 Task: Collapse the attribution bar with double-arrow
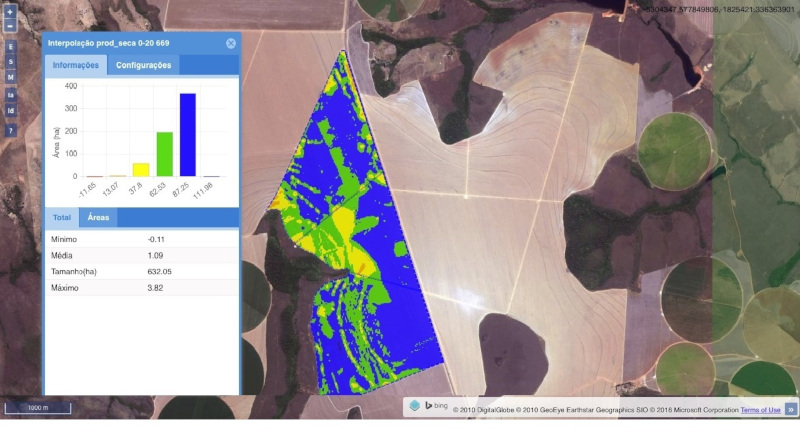tap(790, 409)
